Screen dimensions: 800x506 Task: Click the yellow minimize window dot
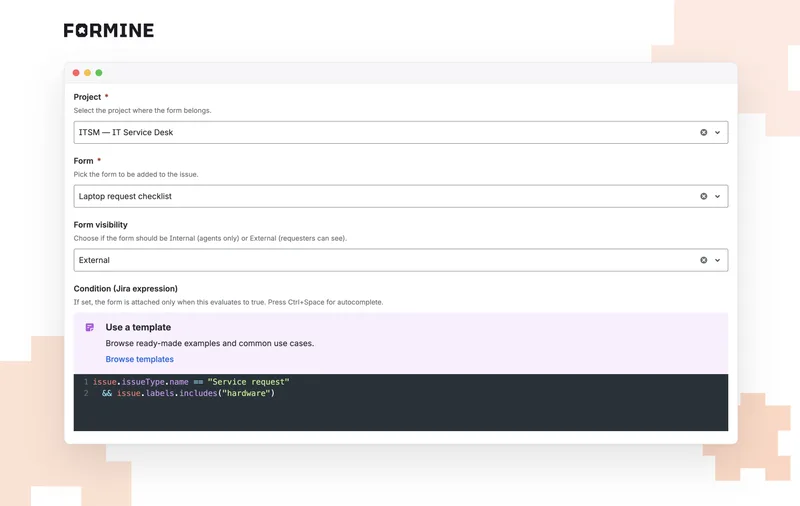coord(87,73)
